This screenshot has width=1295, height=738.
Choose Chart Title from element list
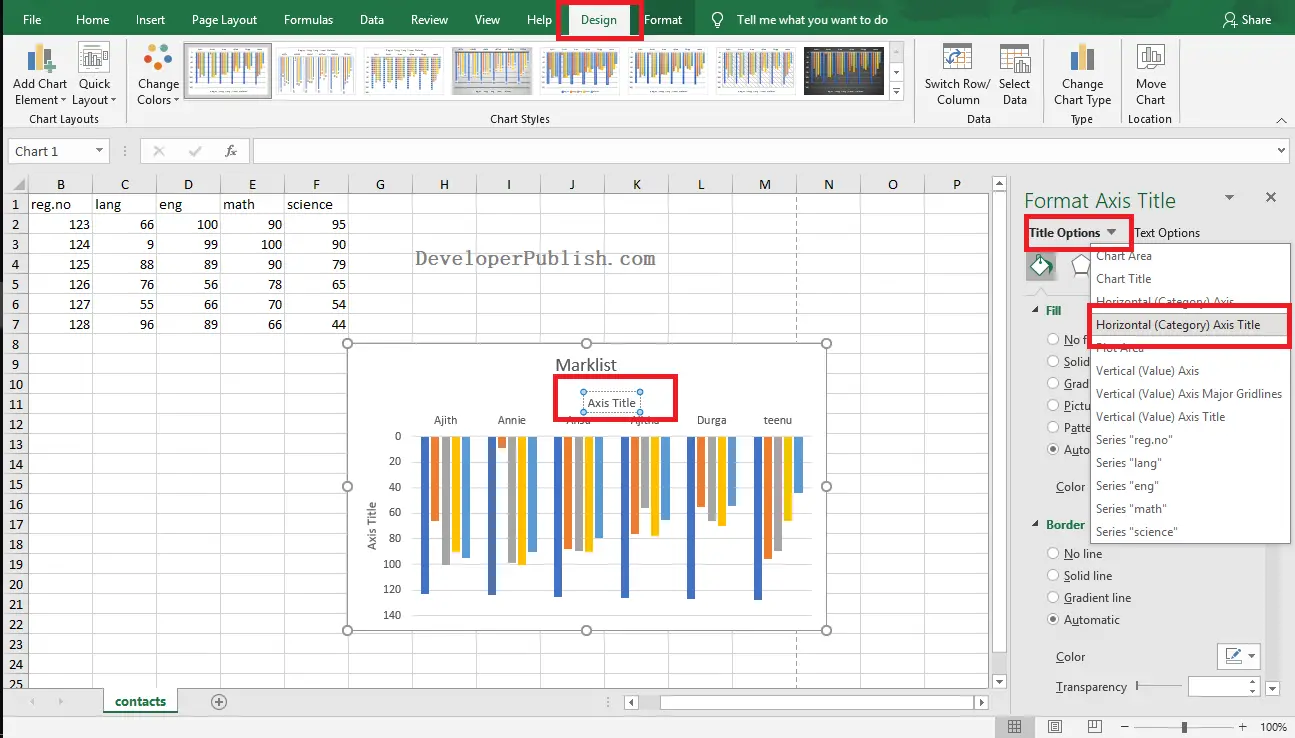[1123, 279]
